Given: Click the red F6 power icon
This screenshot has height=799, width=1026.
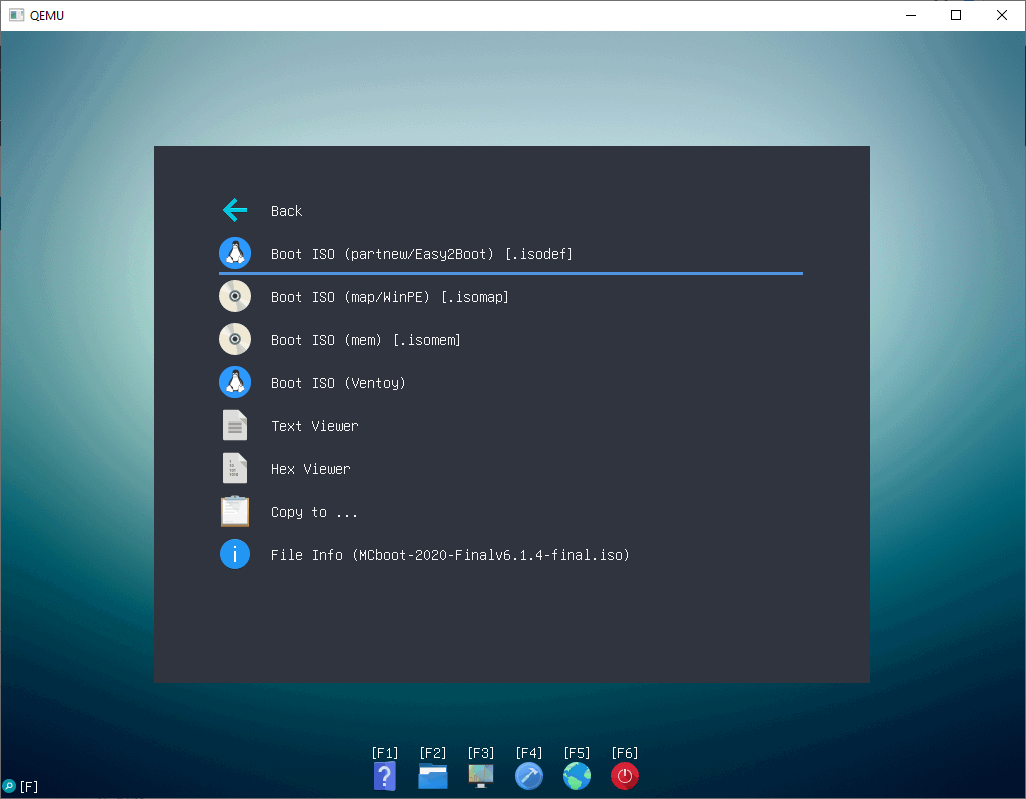Looking at the screenshot, I should (x=625, y=776).
